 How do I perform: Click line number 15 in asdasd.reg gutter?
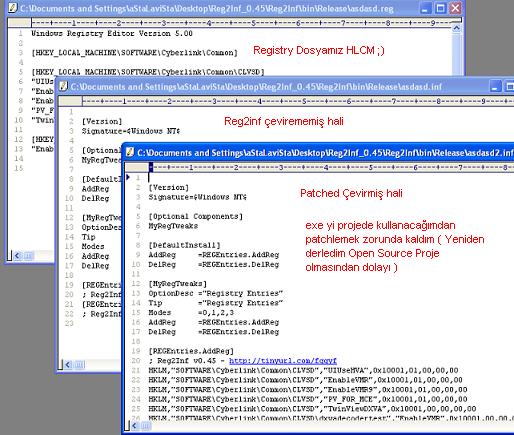pos(18,168)
